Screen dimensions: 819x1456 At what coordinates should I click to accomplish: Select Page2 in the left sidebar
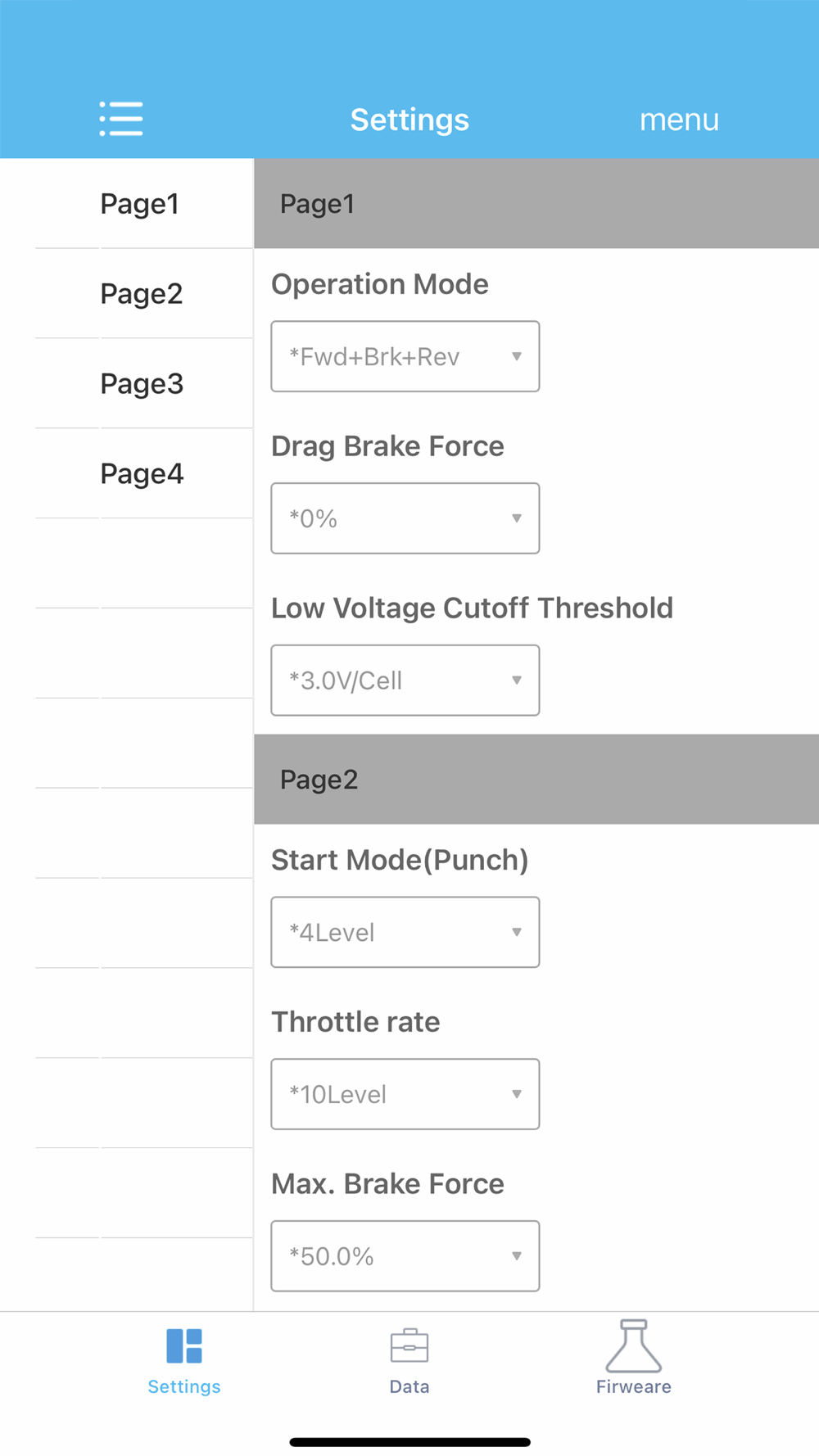(x=142, y=294)
